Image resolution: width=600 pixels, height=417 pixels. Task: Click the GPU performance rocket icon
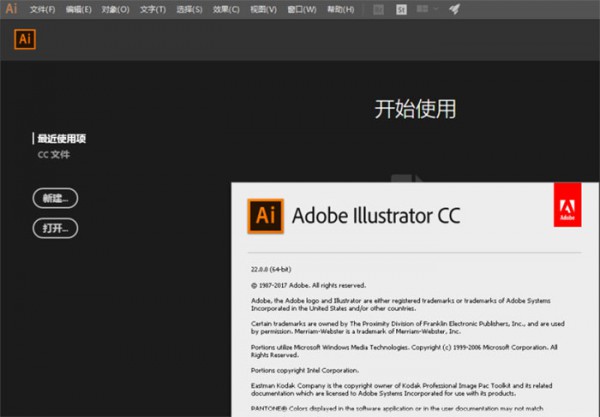454,9
